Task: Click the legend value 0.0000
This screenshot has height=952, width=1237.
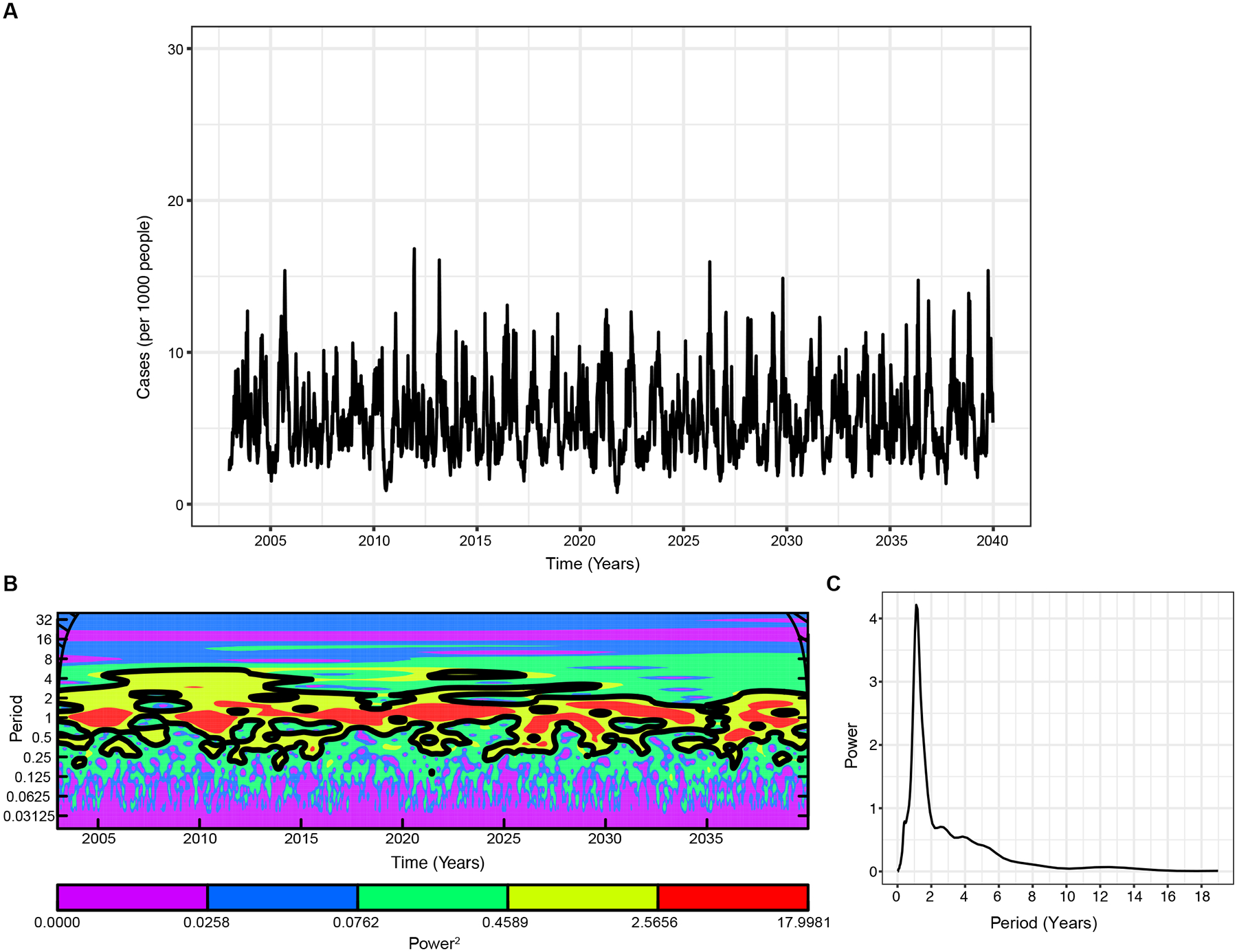Action: [x=57, y=922]
